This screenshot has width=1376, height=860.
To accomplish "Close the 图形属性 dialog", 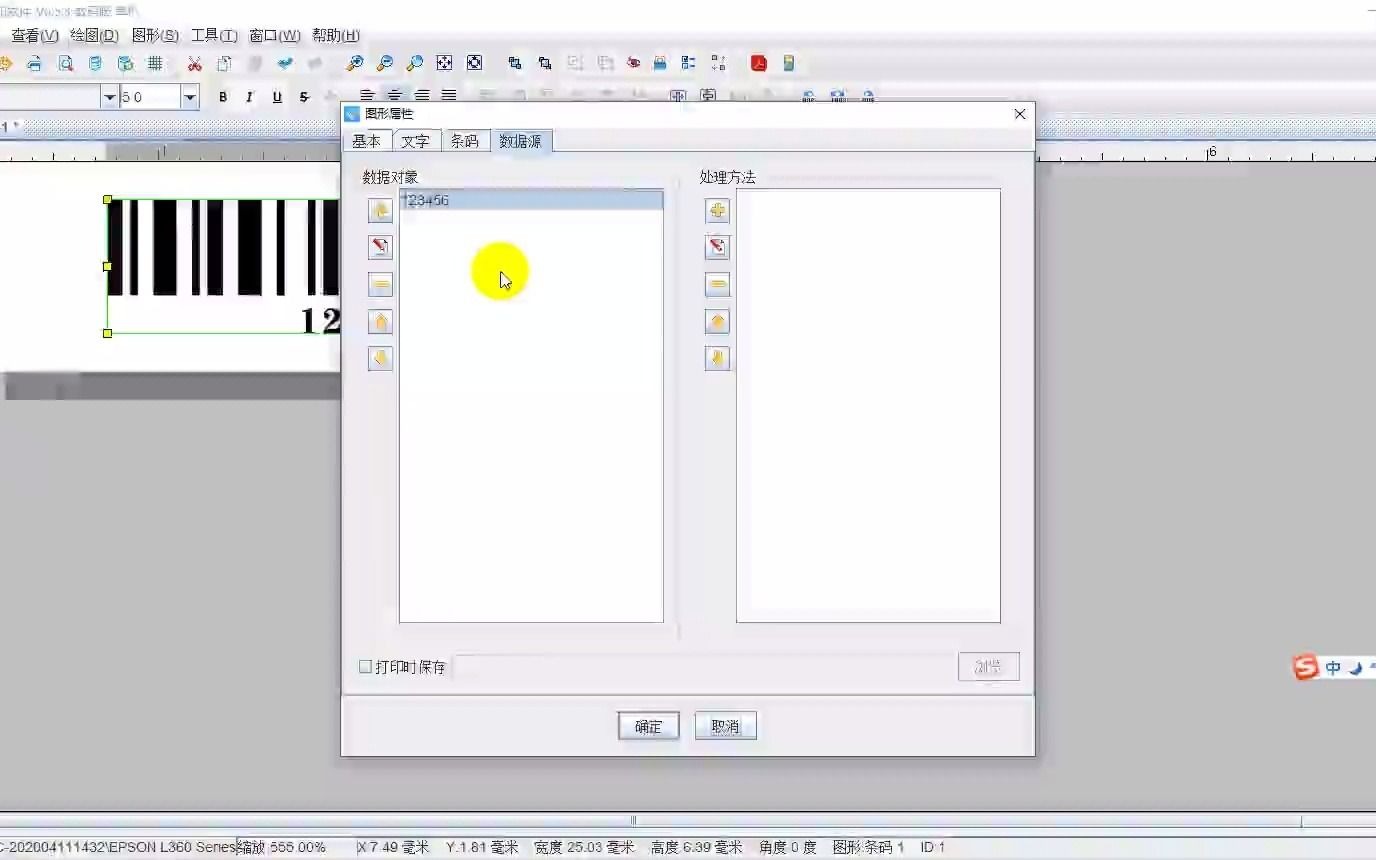I will coord(1020,114).
